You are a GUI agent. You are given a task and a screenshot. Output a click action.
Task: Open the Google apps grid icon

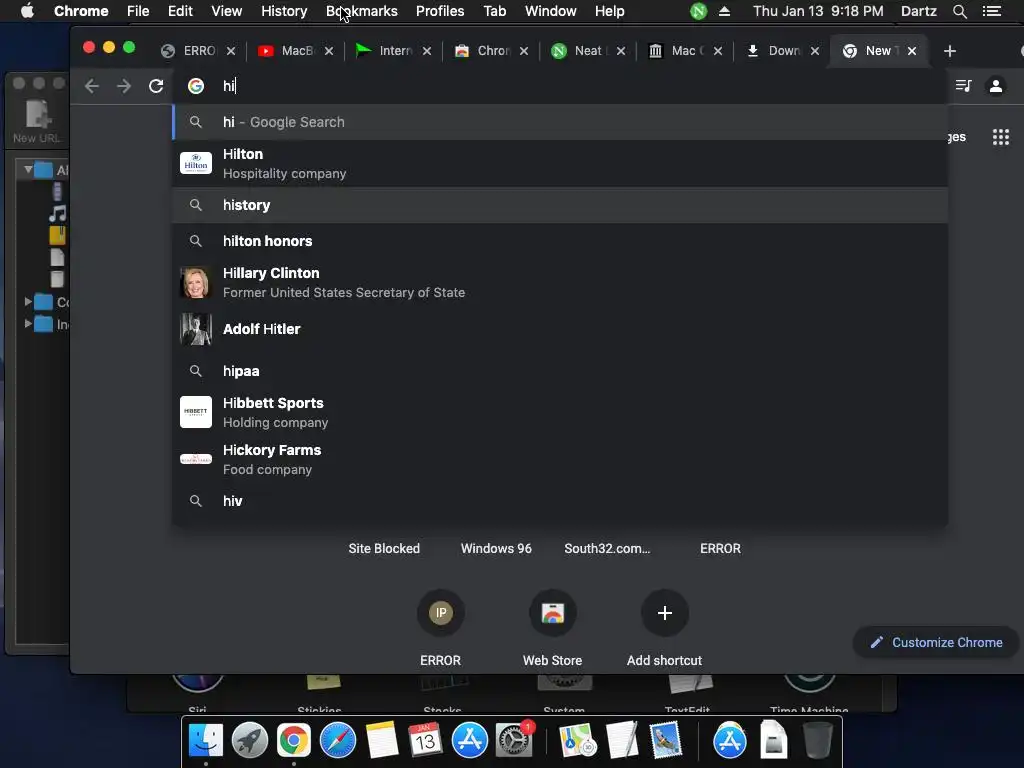point(1000,137)
